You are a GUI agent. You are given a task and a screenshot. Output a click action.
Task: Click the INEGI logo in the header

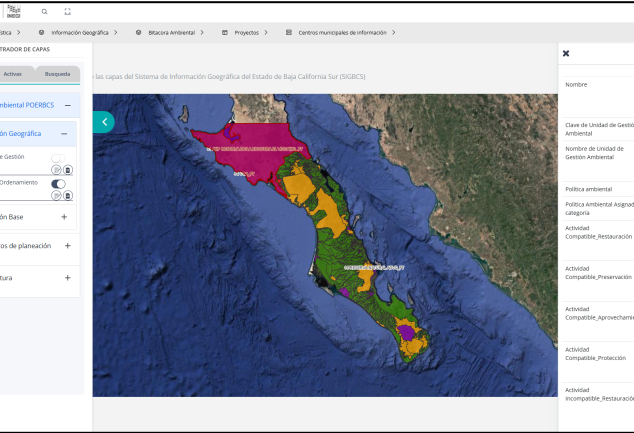pos(13,11)
